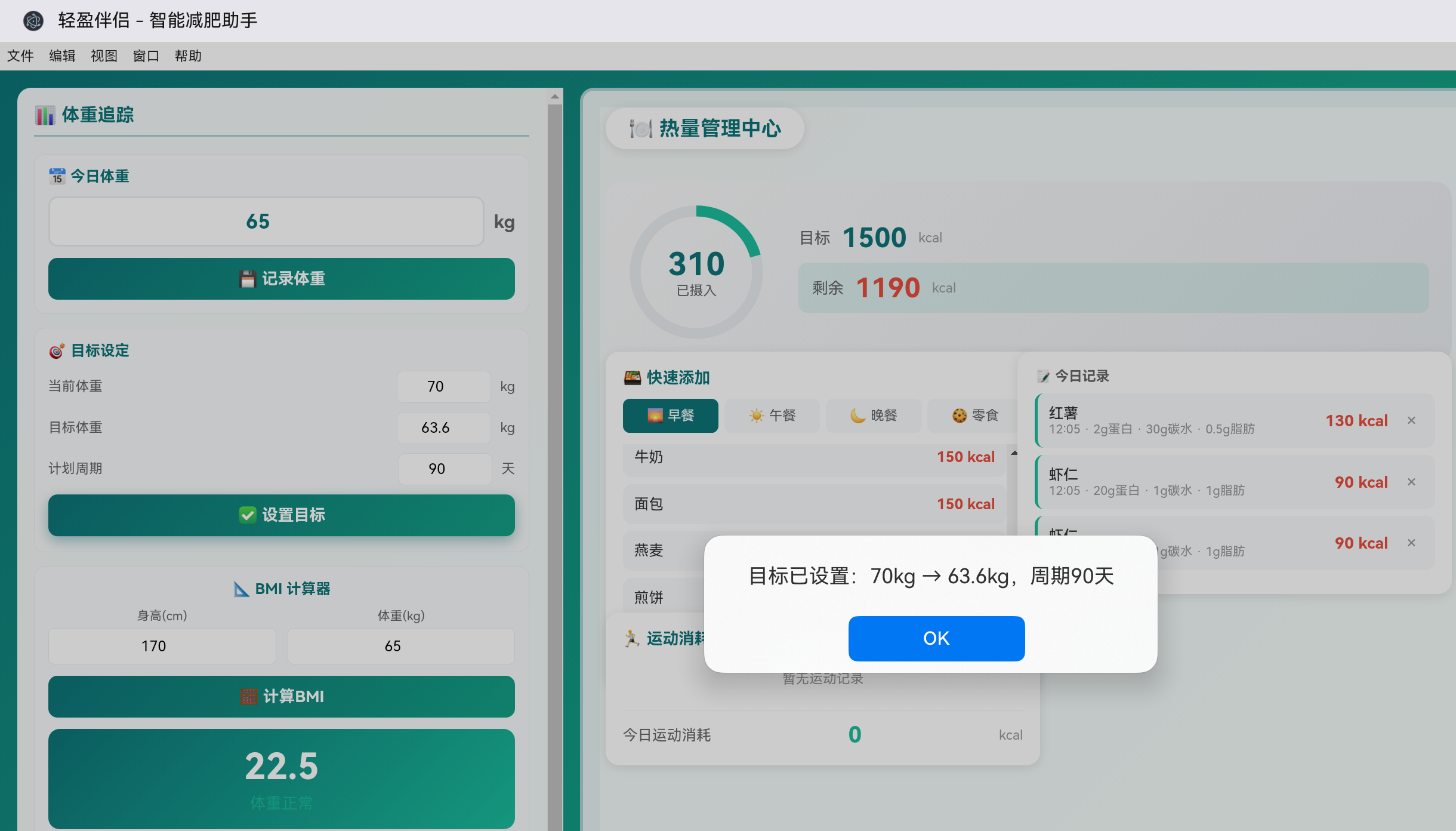Image resolution: width=1456 pixels, height=831 pixels.
Task: Click the 22.5 BMI result card
Action: (282, 779)
